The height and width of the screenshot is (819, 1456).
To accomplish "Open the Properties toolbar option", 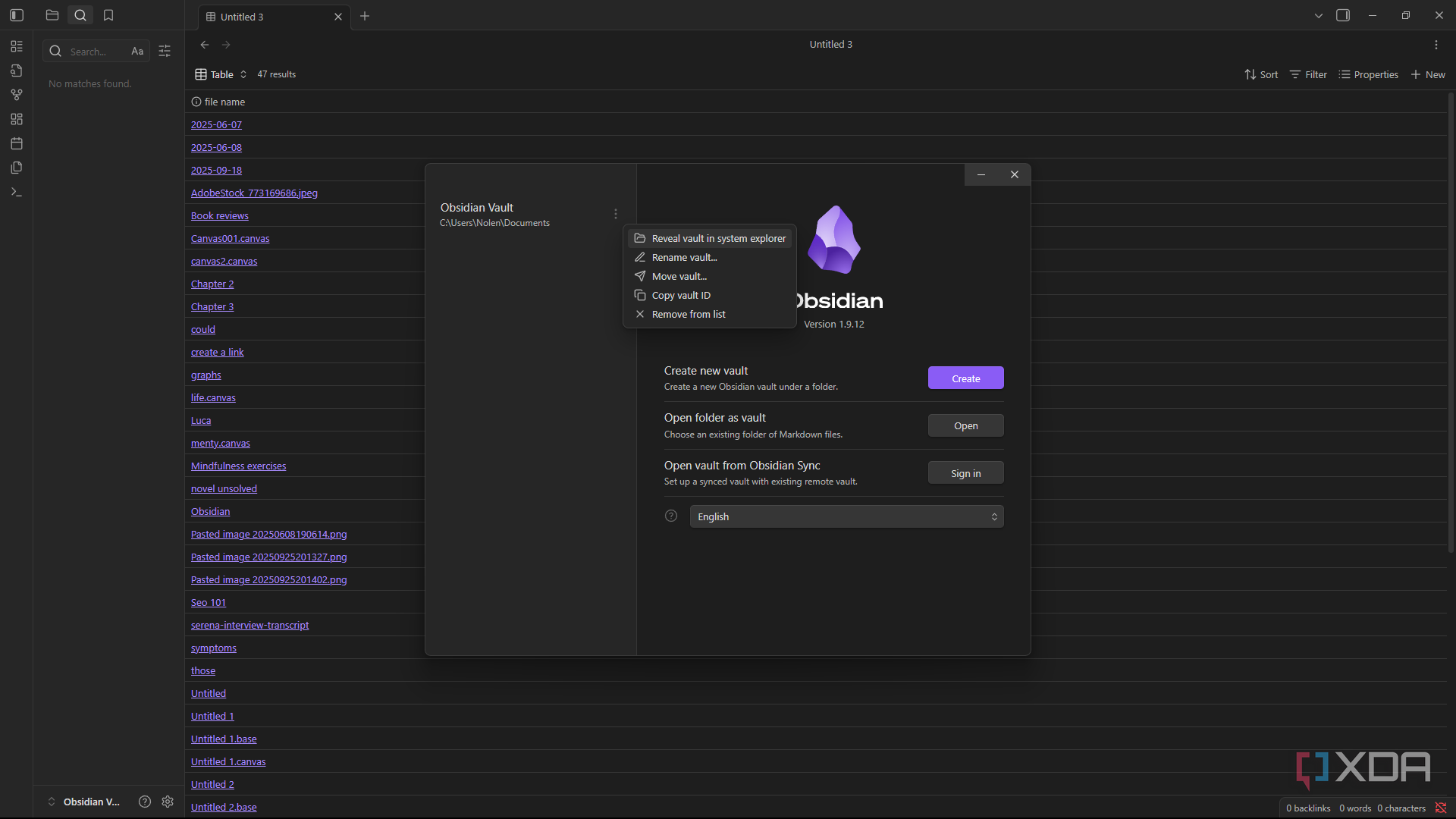I will coord(1369,74).
